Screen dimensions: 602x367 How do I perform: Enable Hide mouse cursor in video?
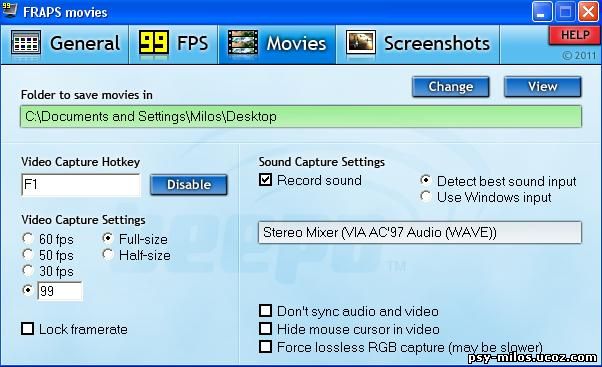tap(266, 329)
